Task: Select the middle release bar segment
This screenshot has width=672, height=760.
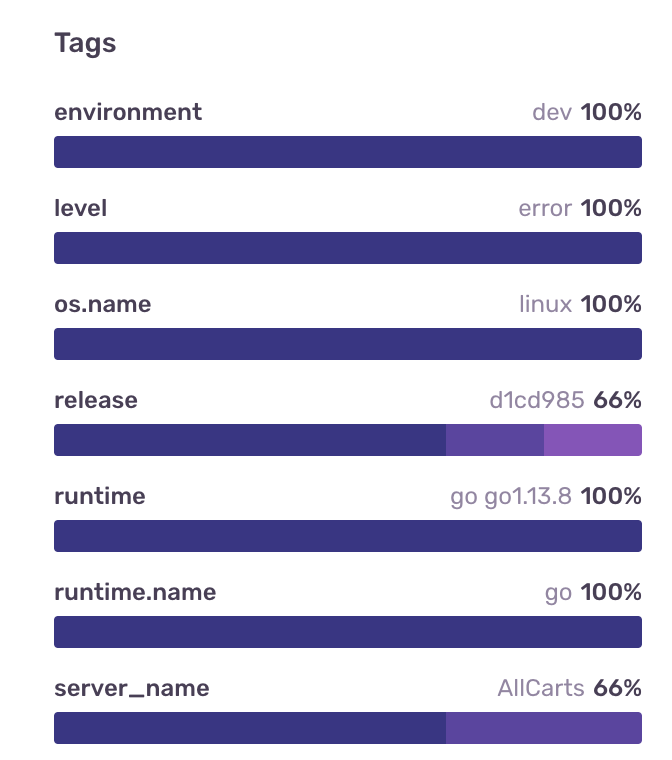Action: pyautogui.click(x=494, y=440)
